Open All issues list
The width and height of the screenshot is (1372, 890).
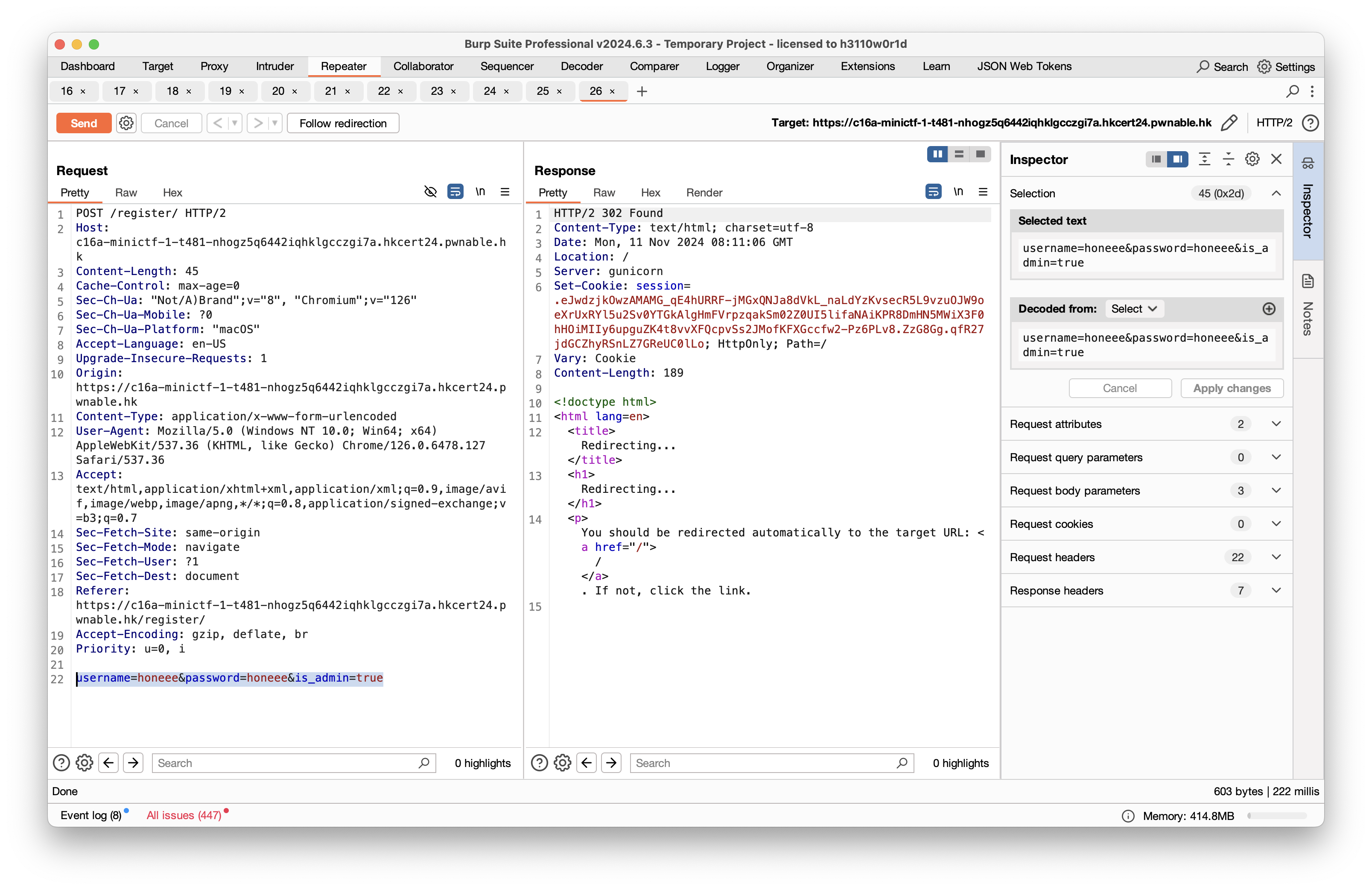[184, 815]
